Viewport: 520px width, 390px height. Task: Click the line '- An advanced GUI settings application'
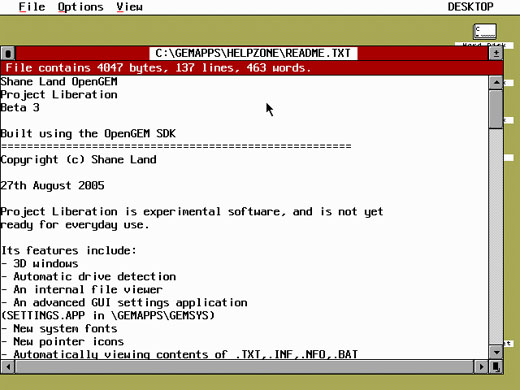124,303
